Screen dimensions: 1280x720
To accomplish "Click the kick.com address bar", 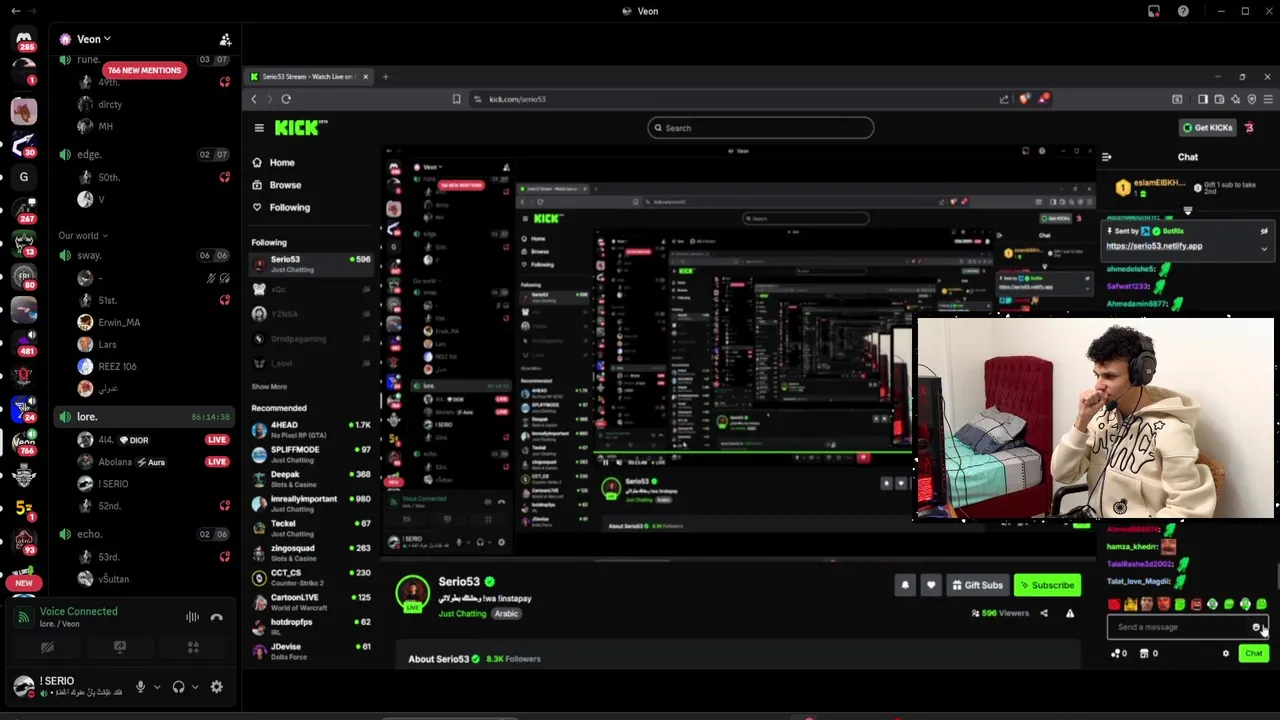I will tap(730, 99).
